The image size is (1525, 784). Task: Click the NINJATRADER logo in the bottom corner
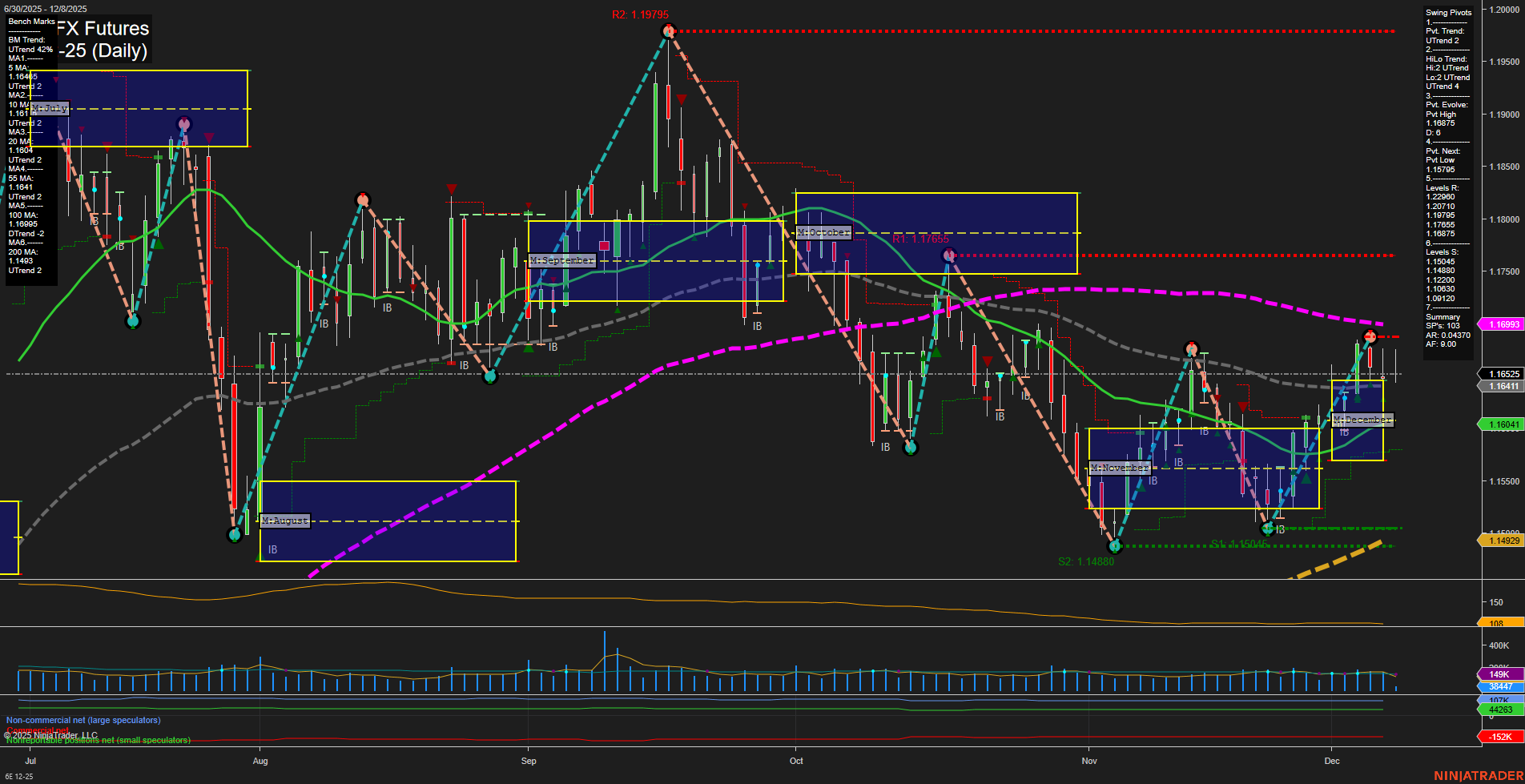(1478, 775)
